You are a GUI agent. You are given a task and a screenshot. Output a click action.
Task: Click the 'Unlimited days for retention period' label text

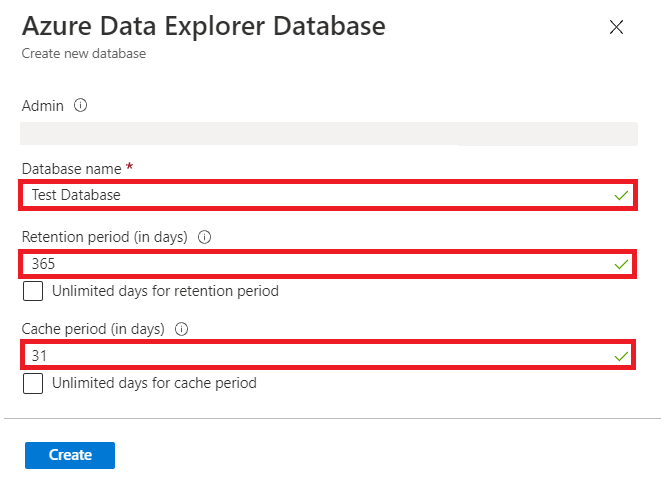click(165, 291)
